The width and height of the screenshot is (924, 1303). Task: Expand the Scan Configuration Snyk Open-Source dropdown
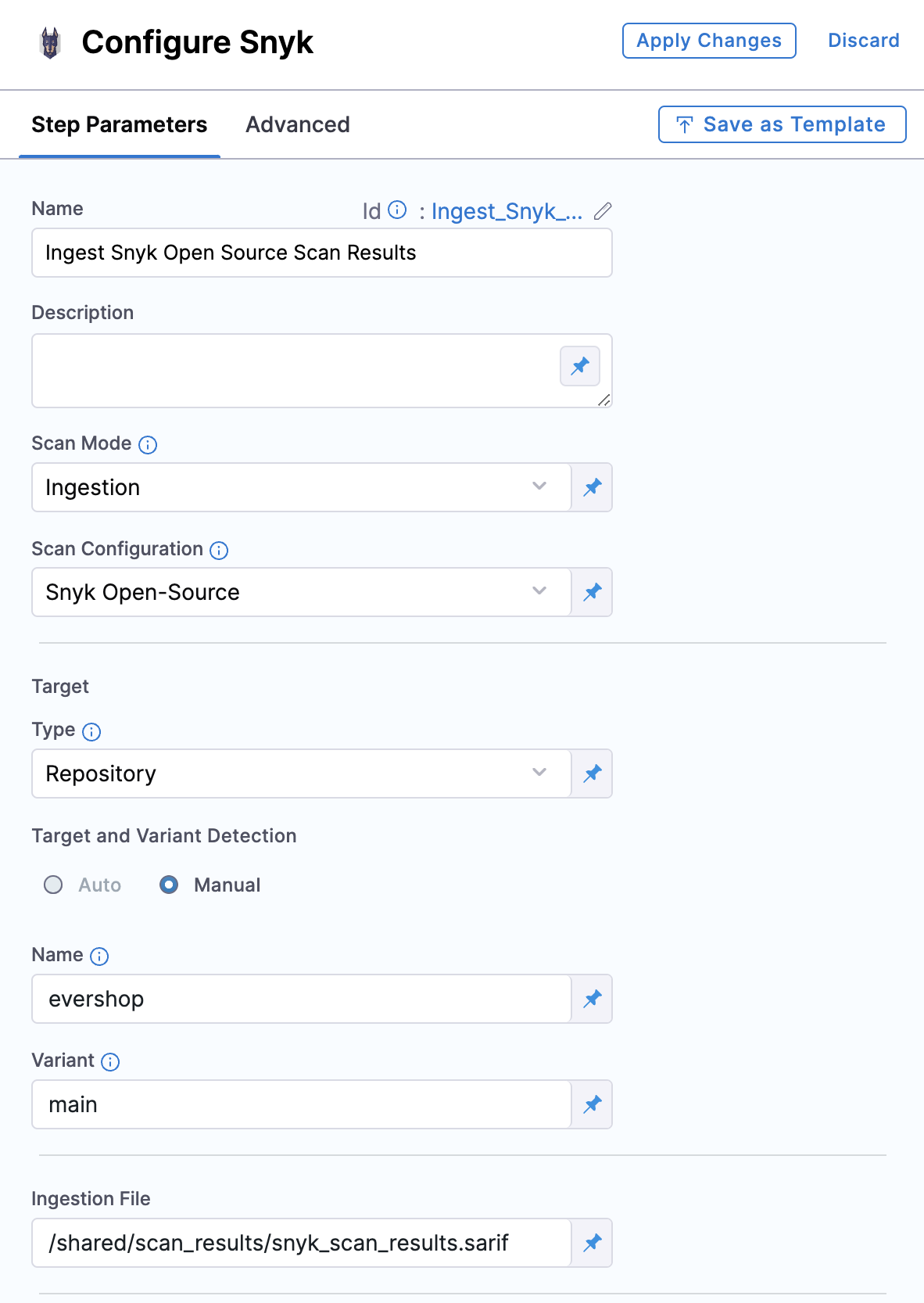coord(301,592)
